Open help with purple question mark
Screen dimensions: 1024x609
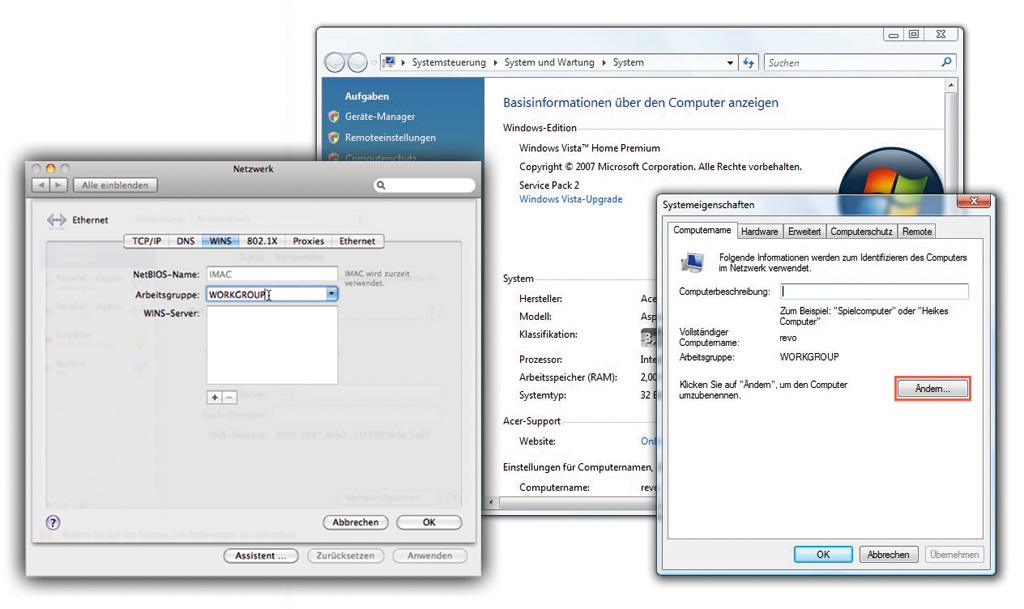point(53,522)
